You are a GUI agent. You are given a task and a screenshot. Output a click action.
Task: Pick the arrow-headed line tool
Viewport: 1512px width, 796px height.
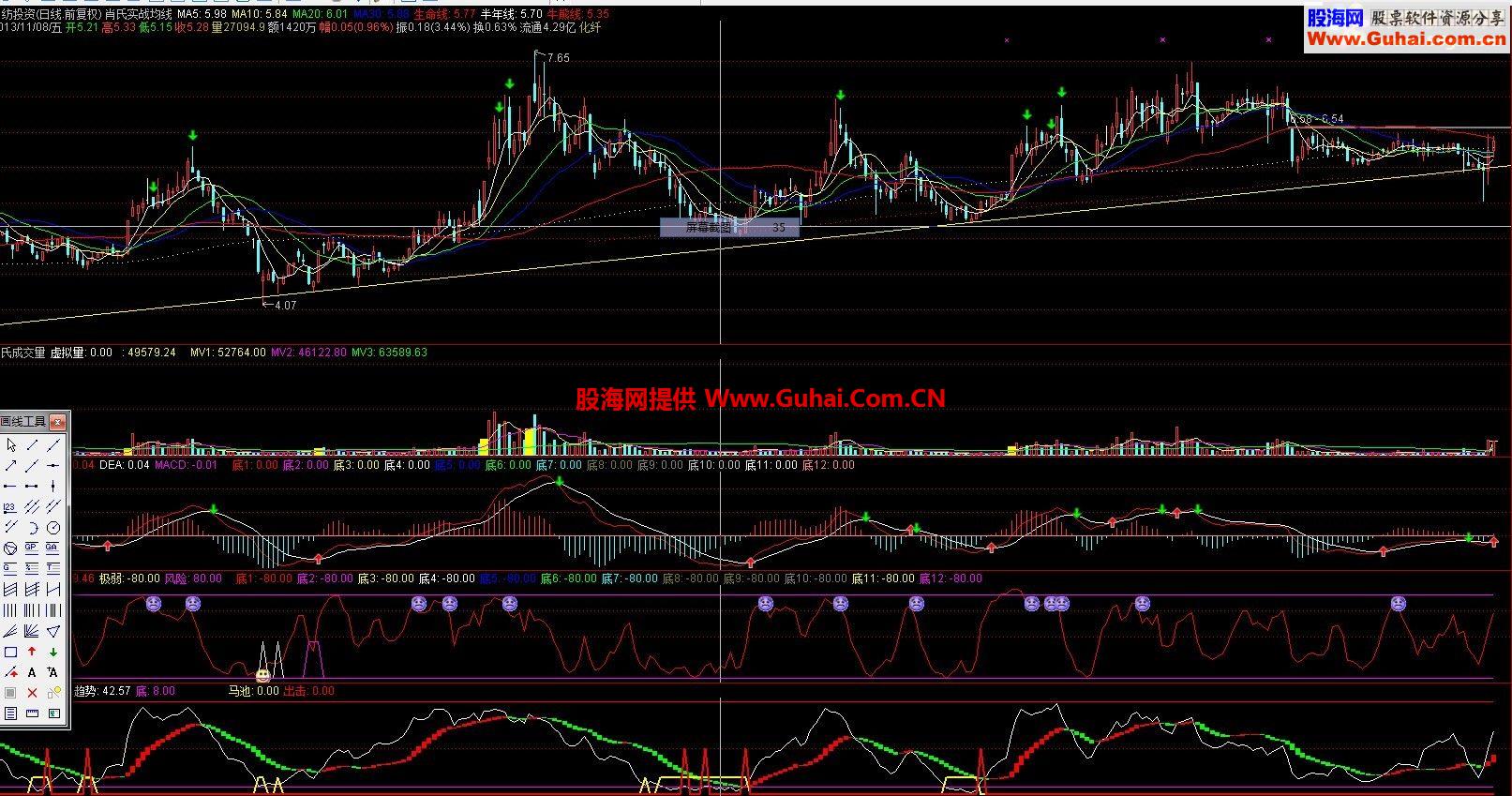pos(10,465)
